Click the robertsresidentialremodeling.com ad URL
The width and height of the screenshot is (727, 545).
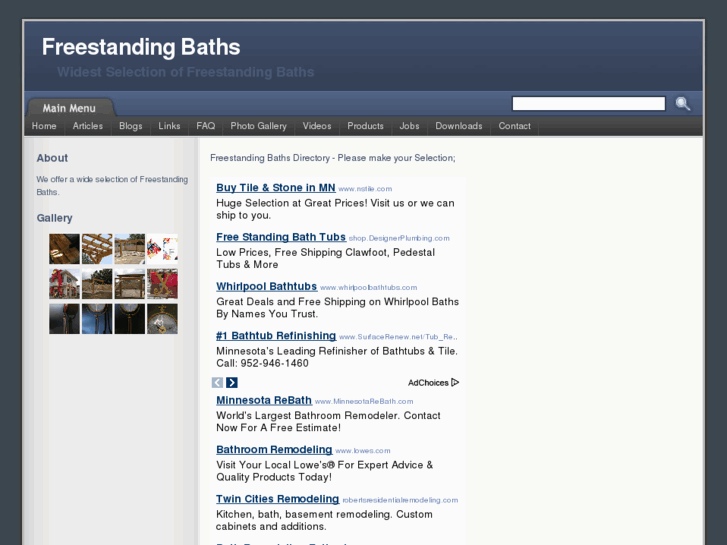click(x=400, y=500)
